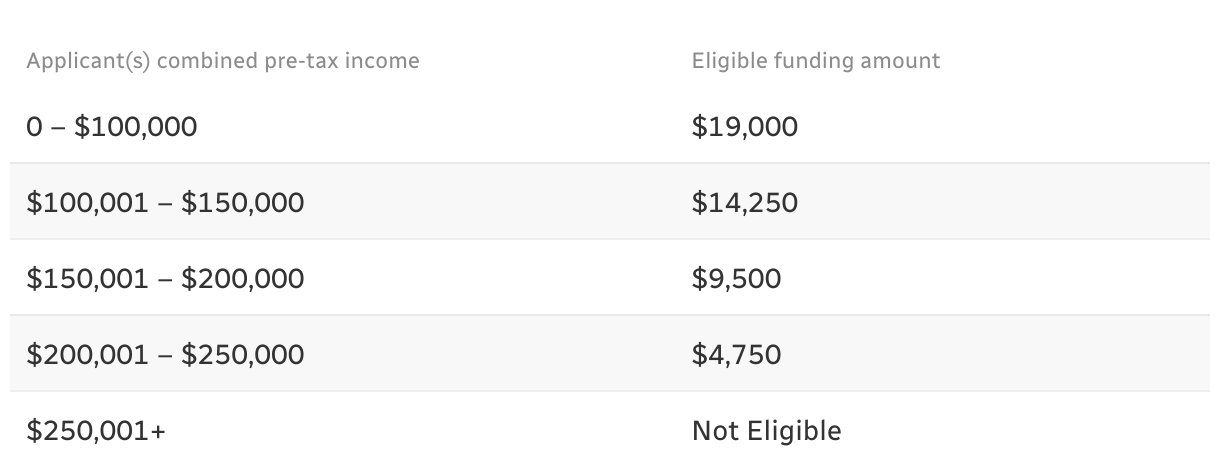Viewport: 1220px width, 476px height.
Task: Click the 'Applicant(s) combined pre-tax income' column header
Action: point(223,61)
